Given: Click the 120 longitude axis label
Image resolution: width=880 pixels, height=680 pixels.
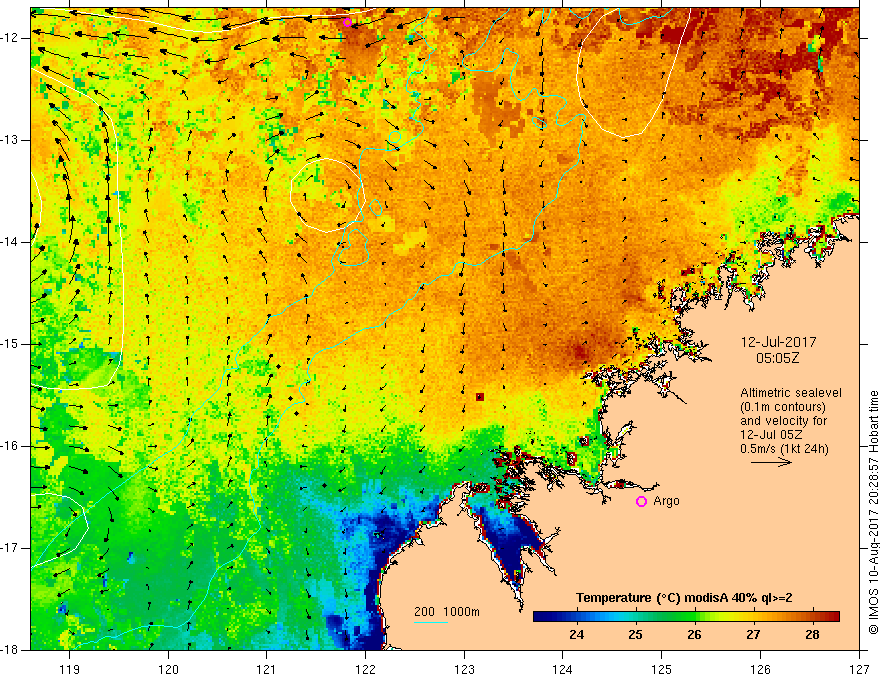Looking at the screenshot, I should pos(168,669).
